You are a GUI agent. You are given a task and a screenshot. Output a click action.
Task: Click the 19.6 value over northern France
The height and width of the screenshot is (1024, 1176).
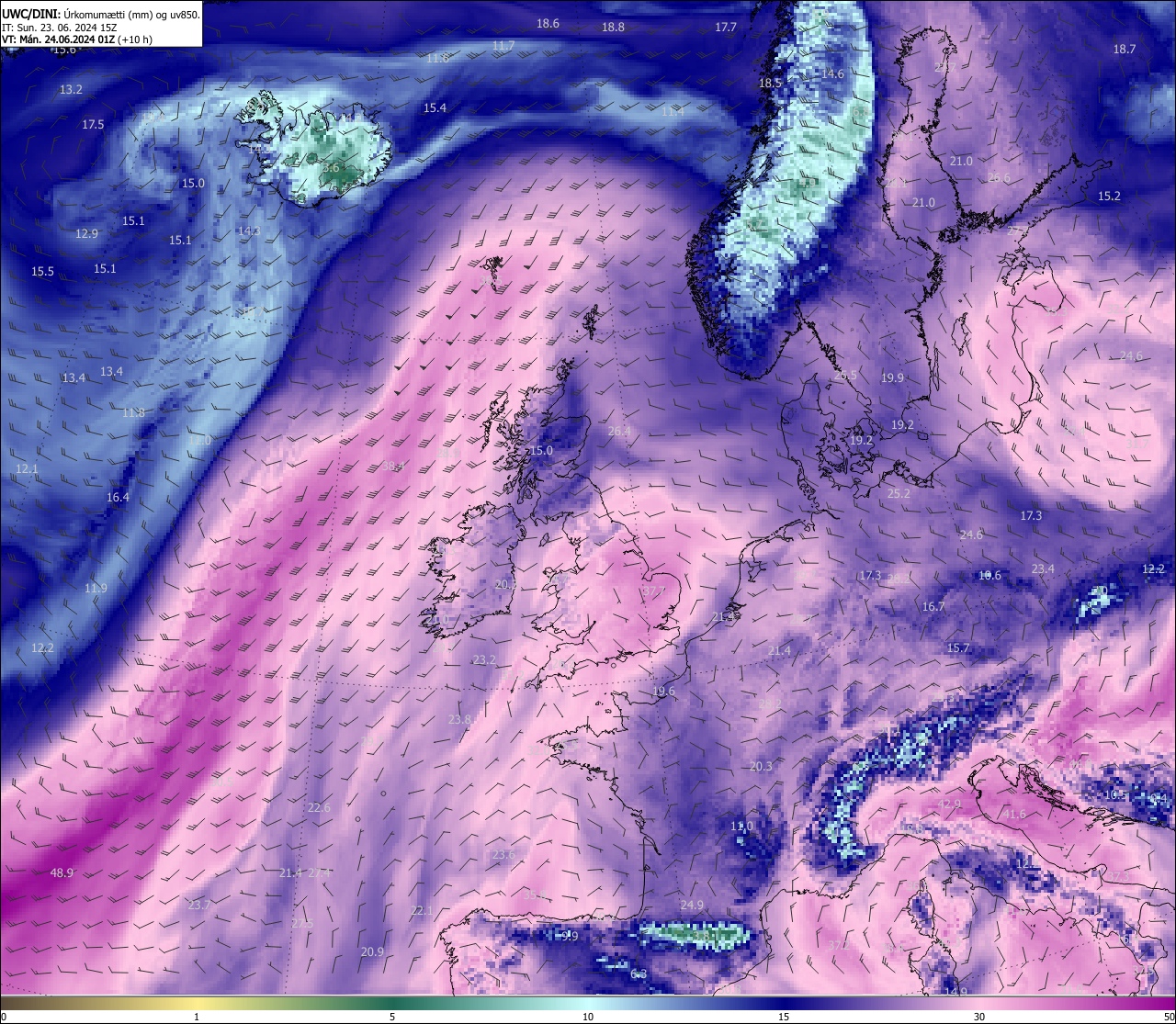point(663,692)
